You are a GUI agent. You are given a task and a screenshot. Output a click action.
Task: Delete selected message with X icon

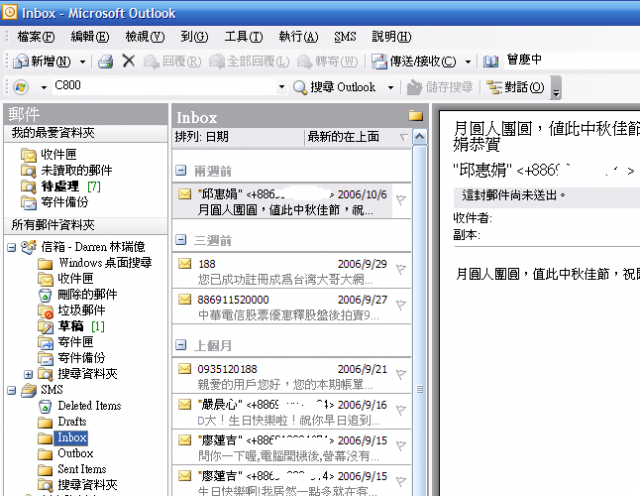click(x=128, y=61)
